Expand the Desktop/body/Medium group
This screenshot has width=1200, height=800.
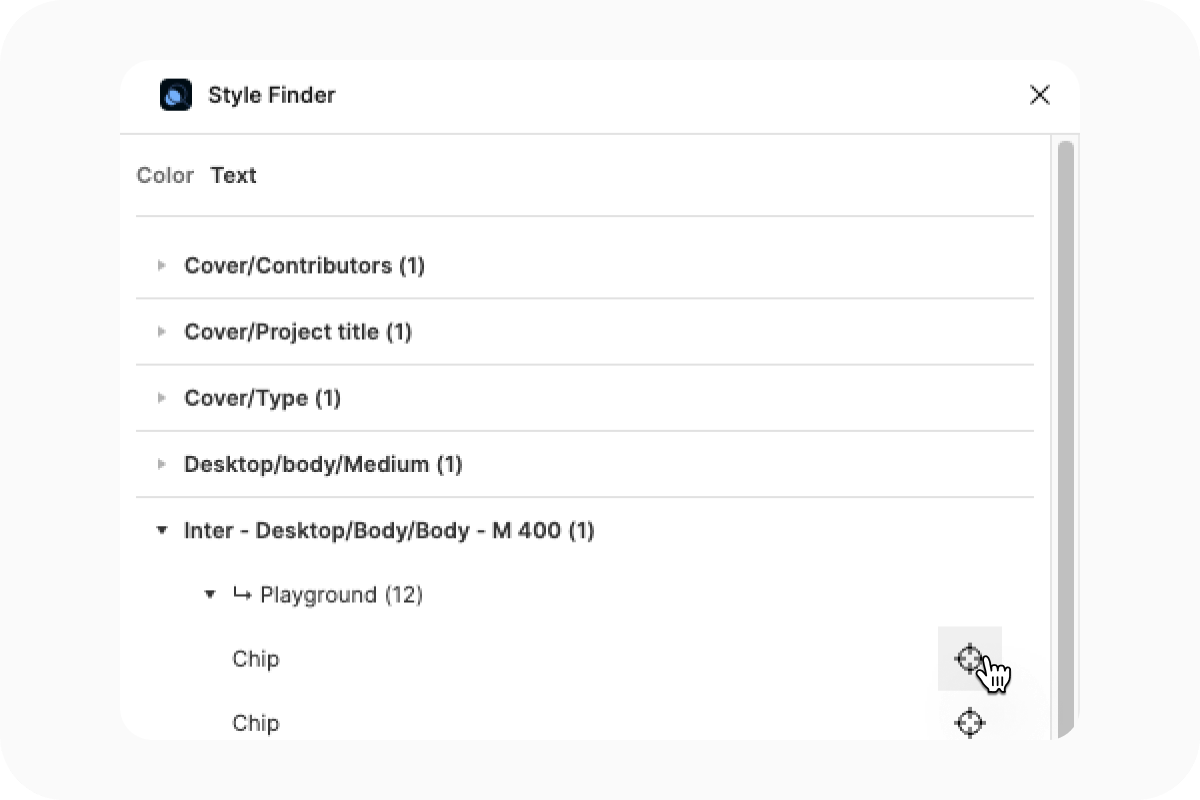[162, 464]
